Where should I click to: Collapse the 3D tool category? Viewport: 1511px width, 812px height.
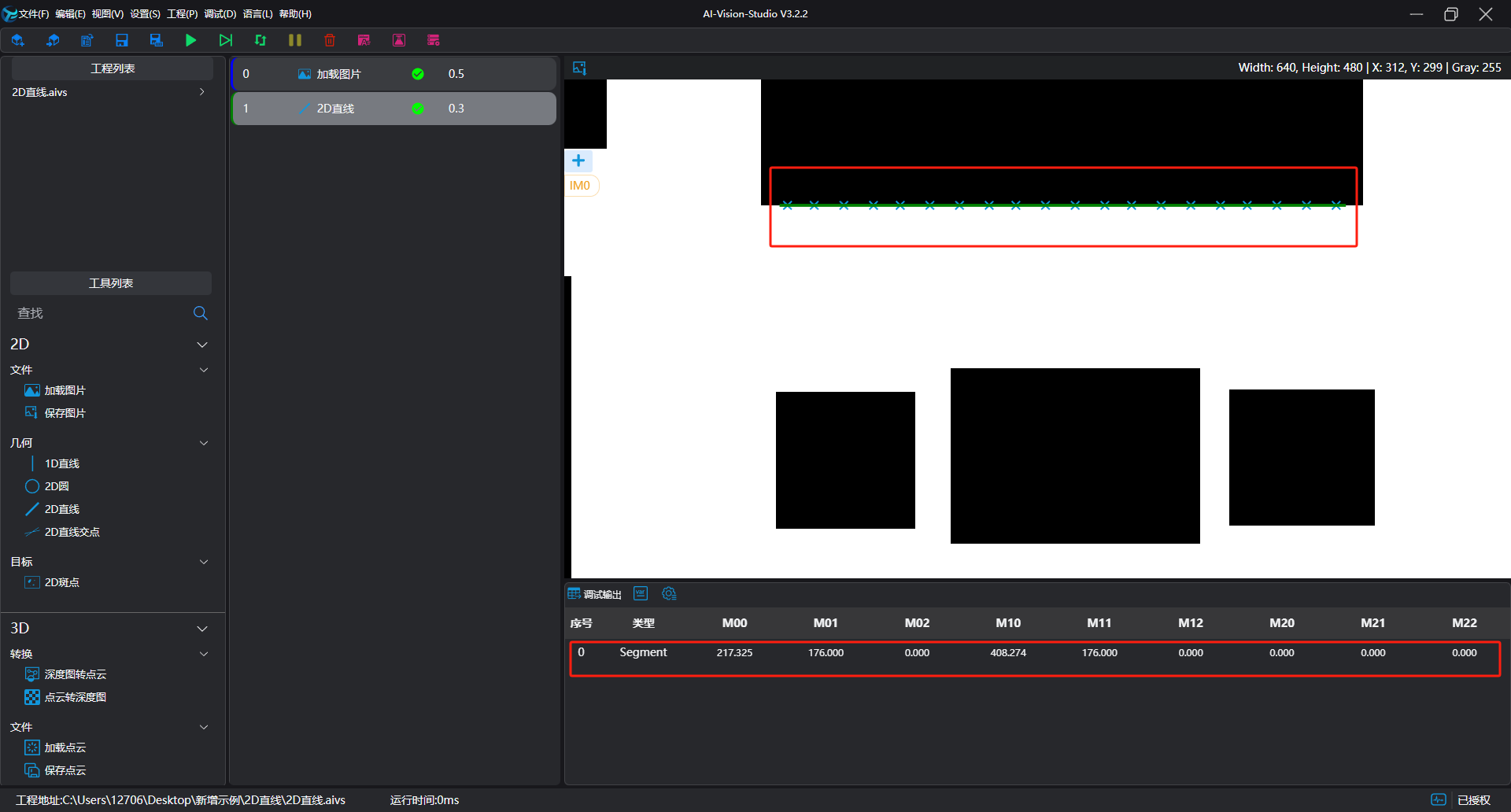[202, 629]
